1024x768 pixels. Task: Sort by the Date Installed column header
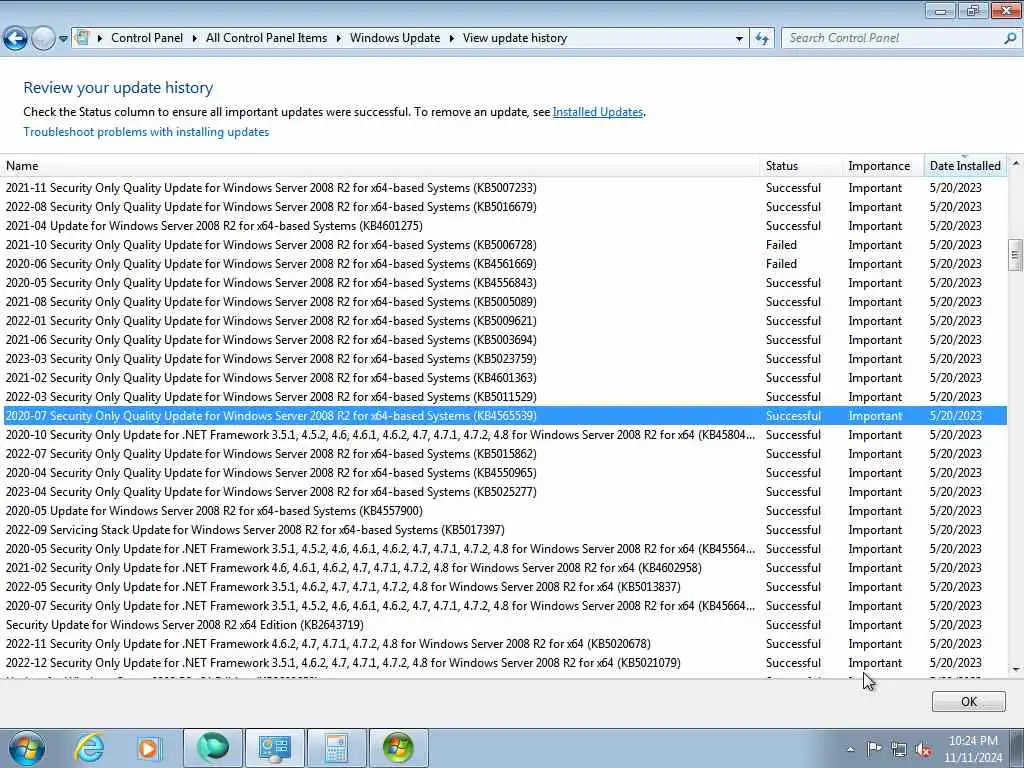pos(965,166)
